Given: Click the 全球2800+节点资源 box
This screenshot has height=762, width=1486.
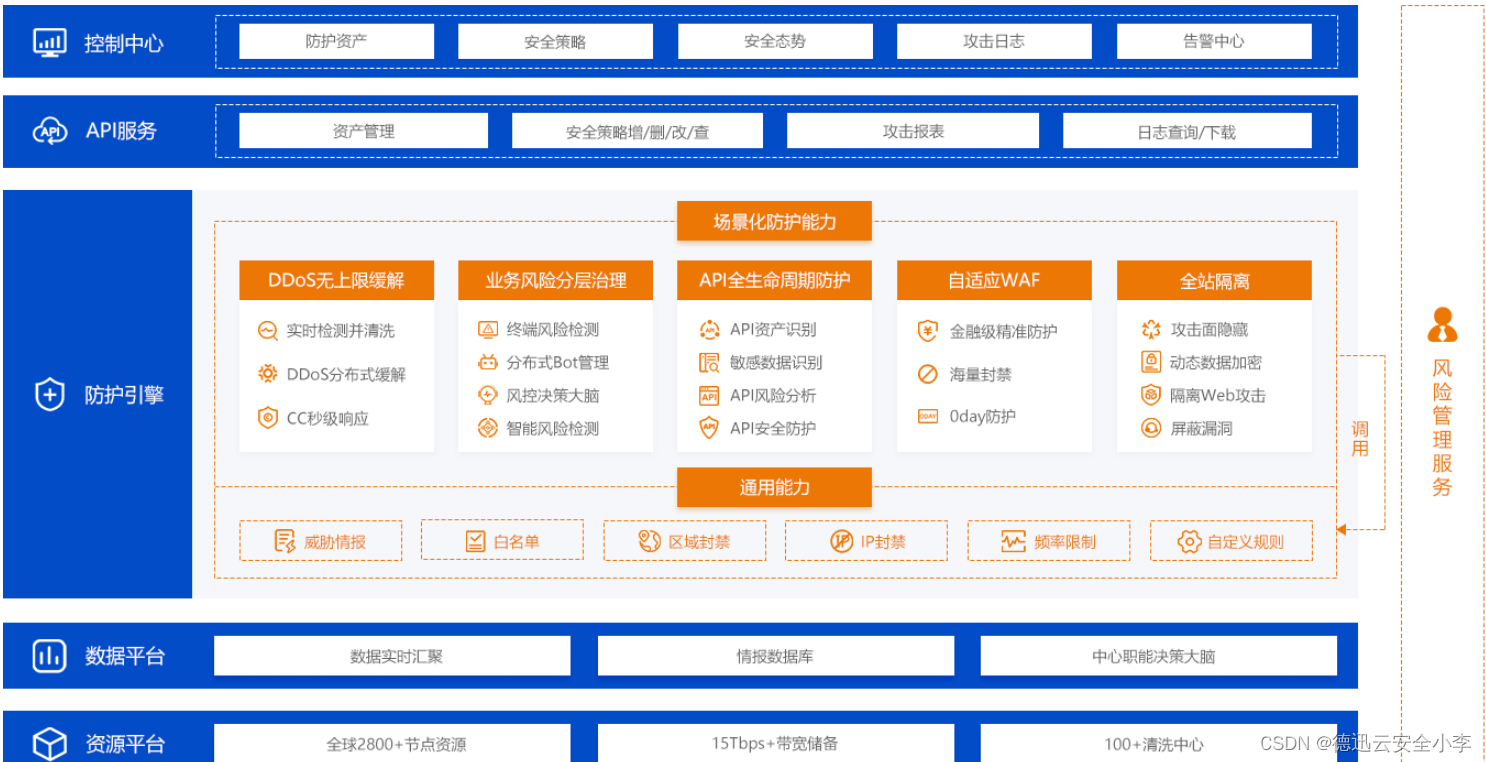Looking at the screenshot, I should pos(392,743).
